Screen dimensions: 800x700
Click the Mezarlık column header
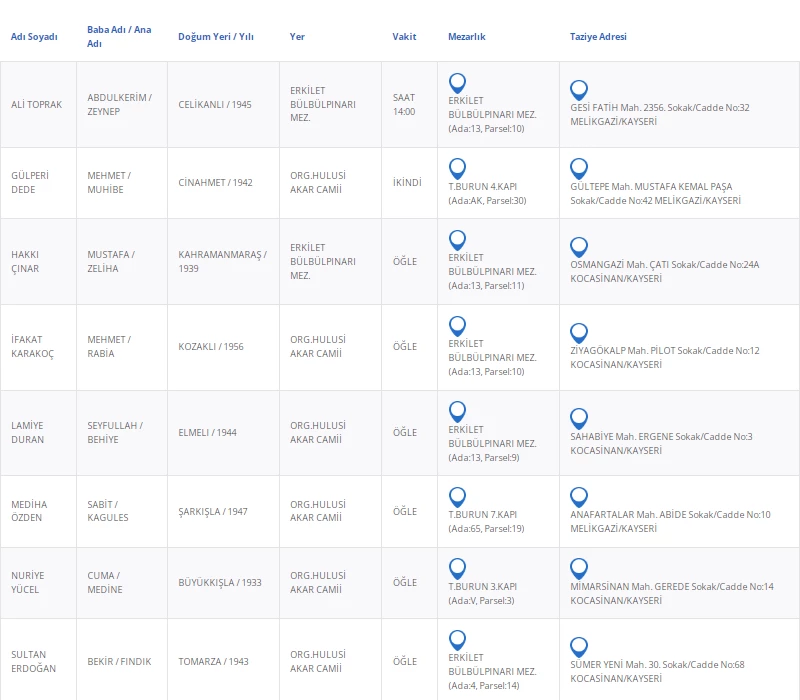466,37
